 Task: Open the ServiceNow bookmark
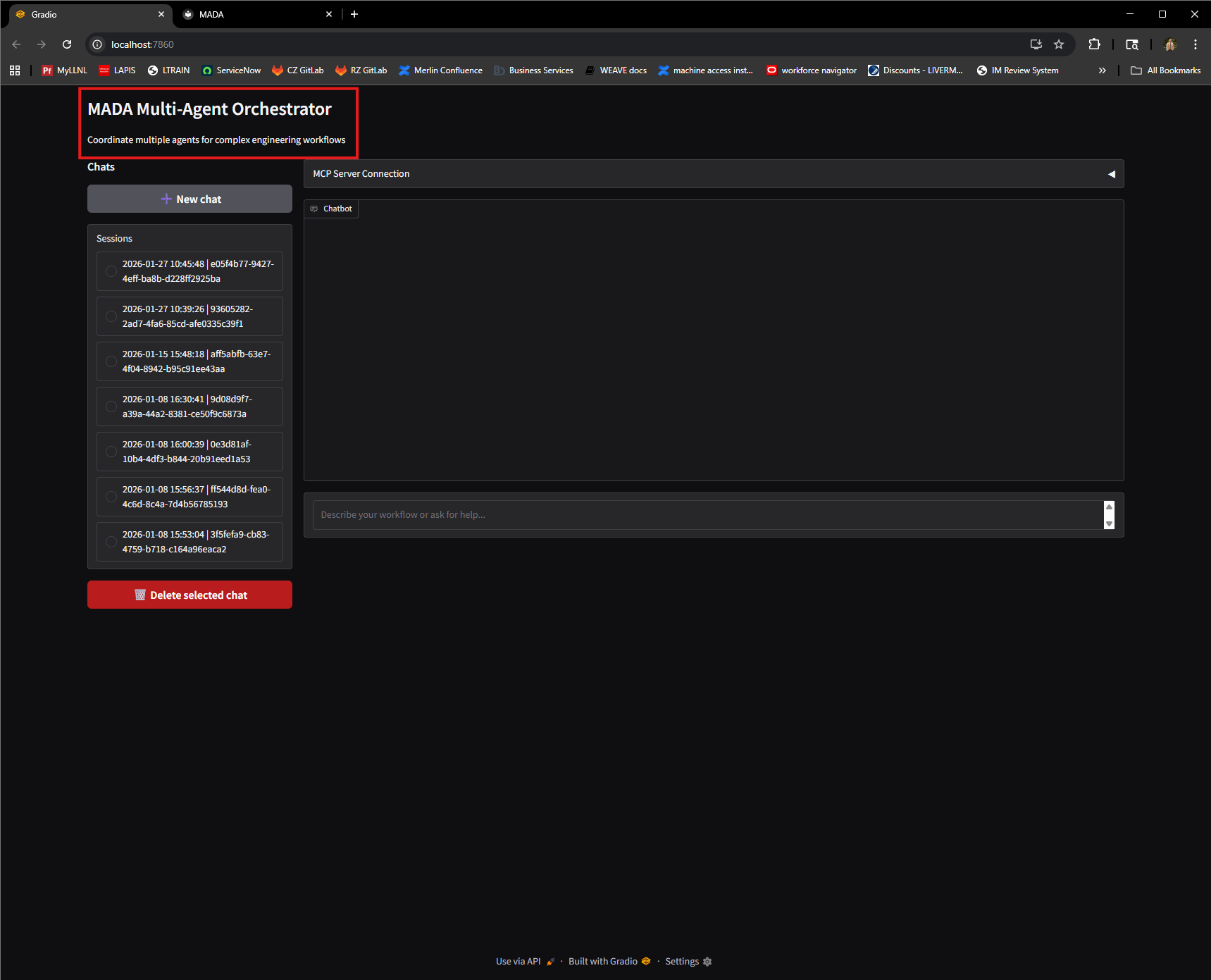click(x=231, y=70)
